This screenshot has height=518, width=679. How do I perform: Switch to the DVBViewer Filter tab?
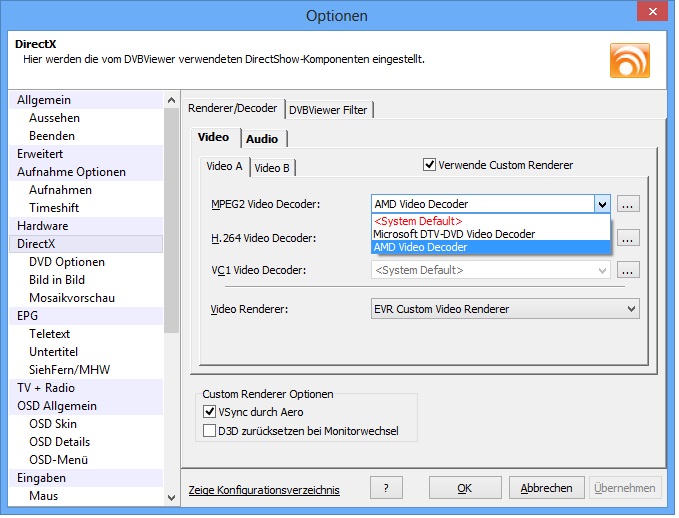pyautogui.click(x=330, y=110)
